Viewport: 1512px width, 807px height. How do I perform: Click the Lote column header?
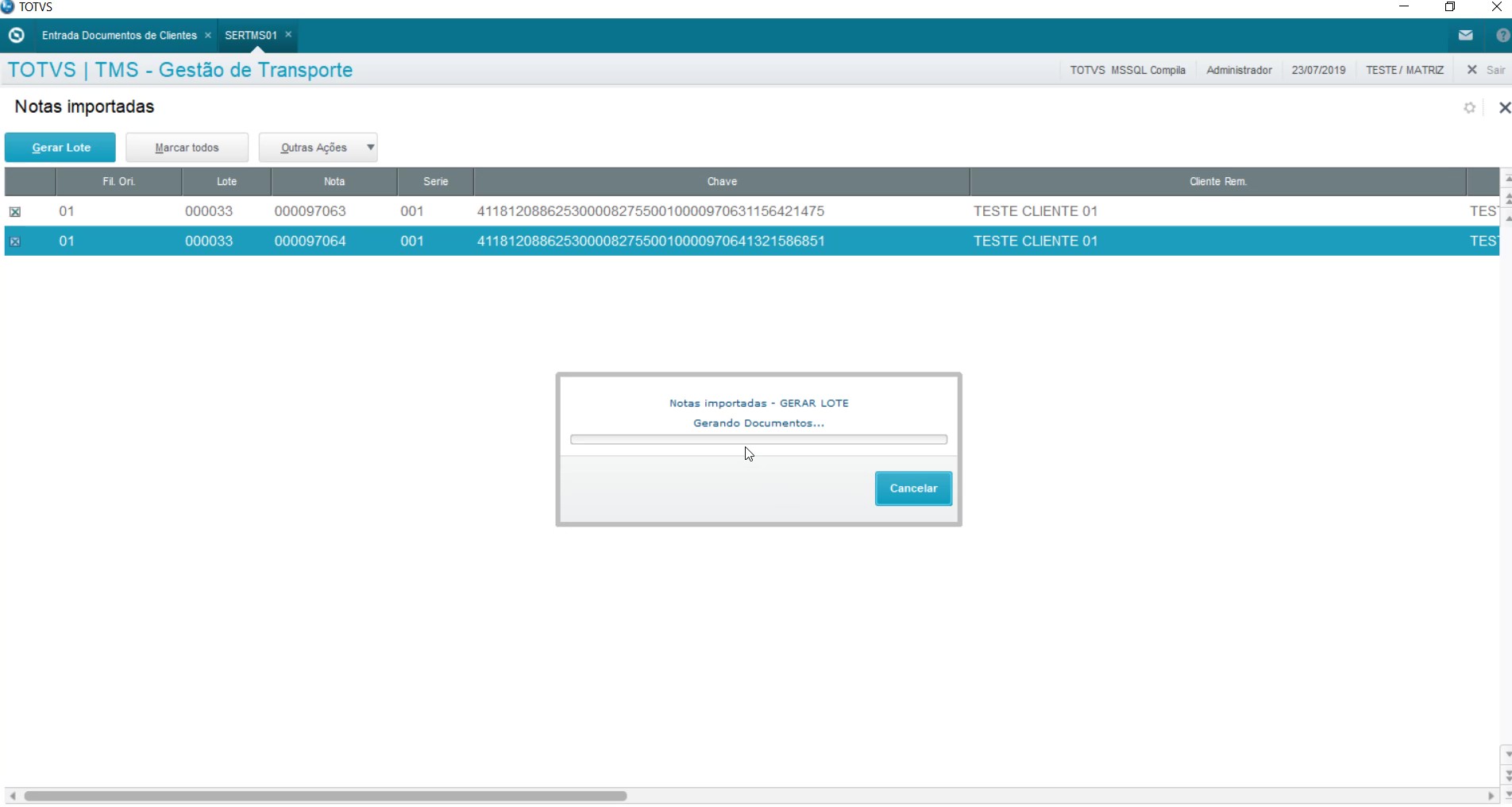(227, 182)
